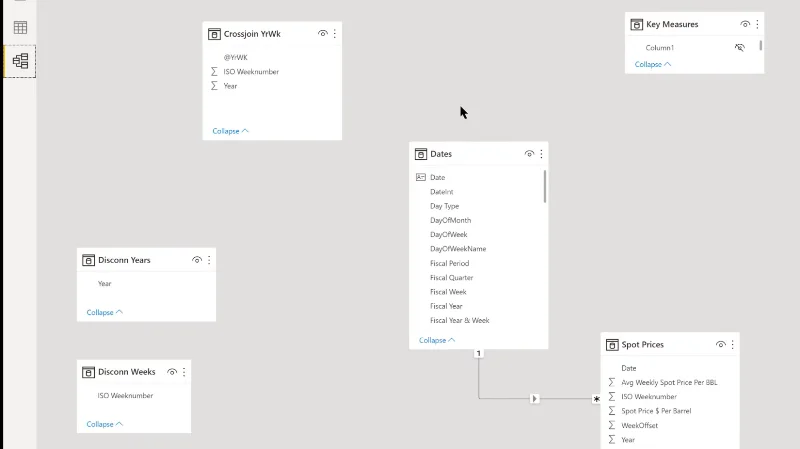Click the Crossjoin YrWk table icon
The image size is (800, 449).
point(214,34)
